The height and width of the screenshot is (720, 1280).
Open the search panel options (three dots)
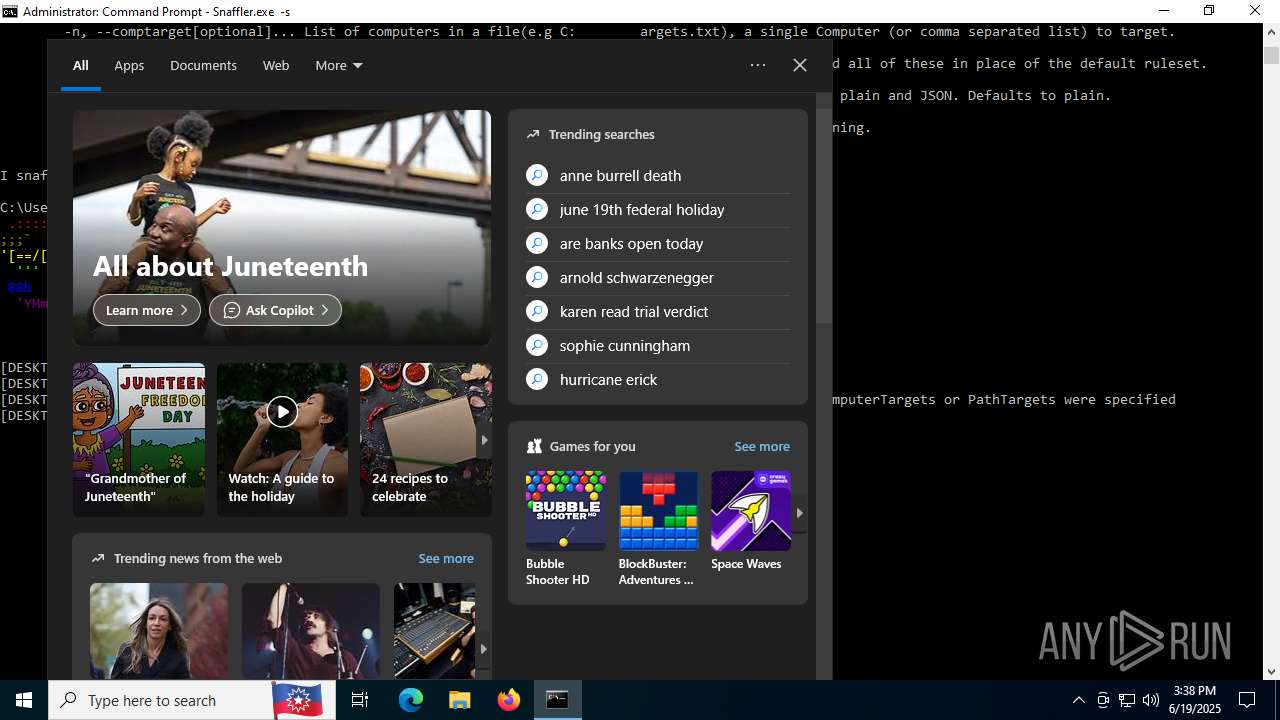point(758,65)
